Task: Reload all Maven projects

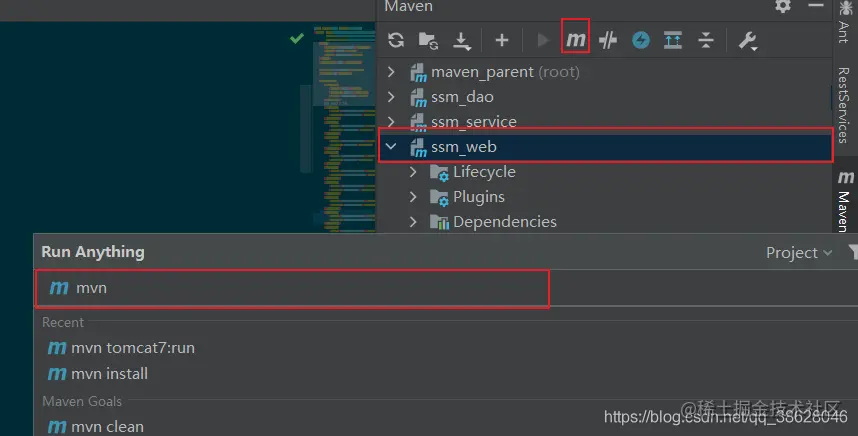Action: coord(396,40)
